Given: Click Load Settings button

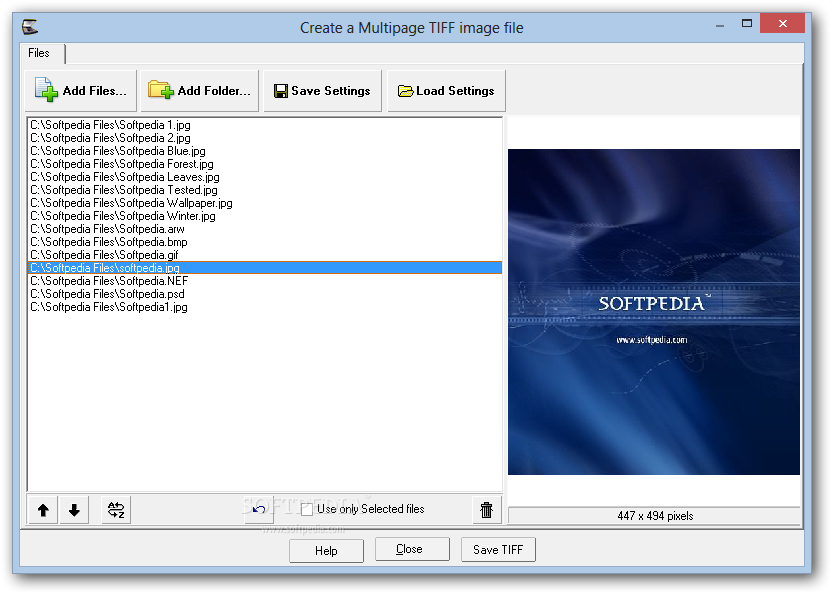Looking at the screenshot, I should pos(446,91).
